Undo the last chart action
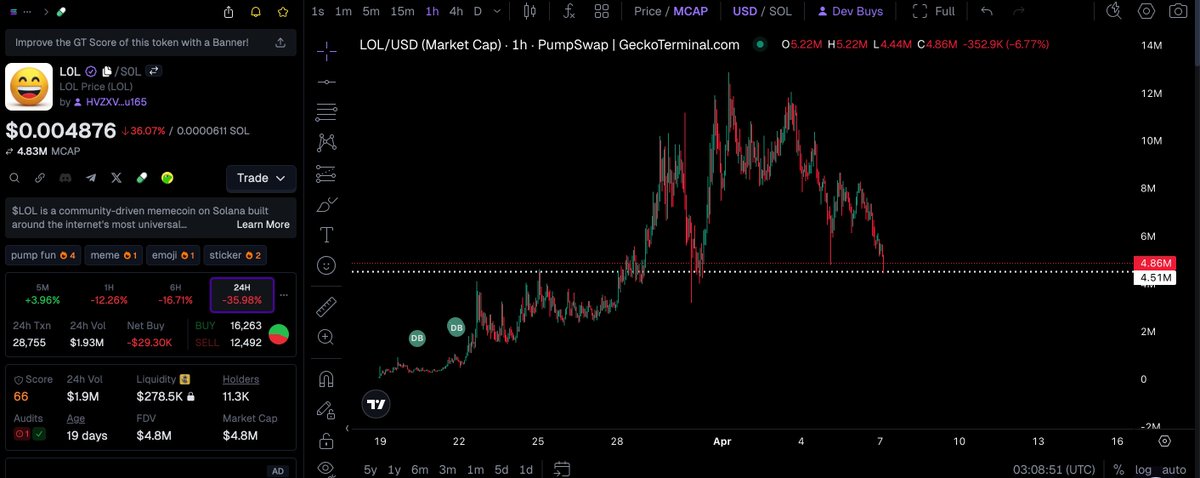Image resolution: width=1200 pixels, height=478 pixels. tap(988, 11)
